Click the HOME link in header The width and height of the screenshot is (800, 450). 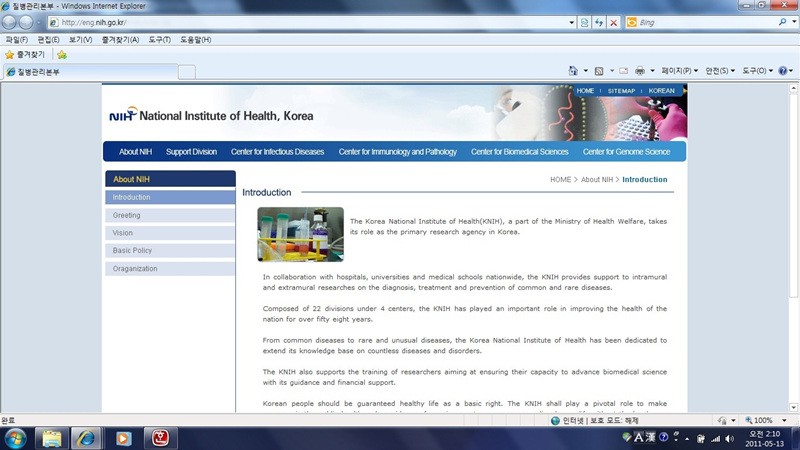tap(585, 91)
